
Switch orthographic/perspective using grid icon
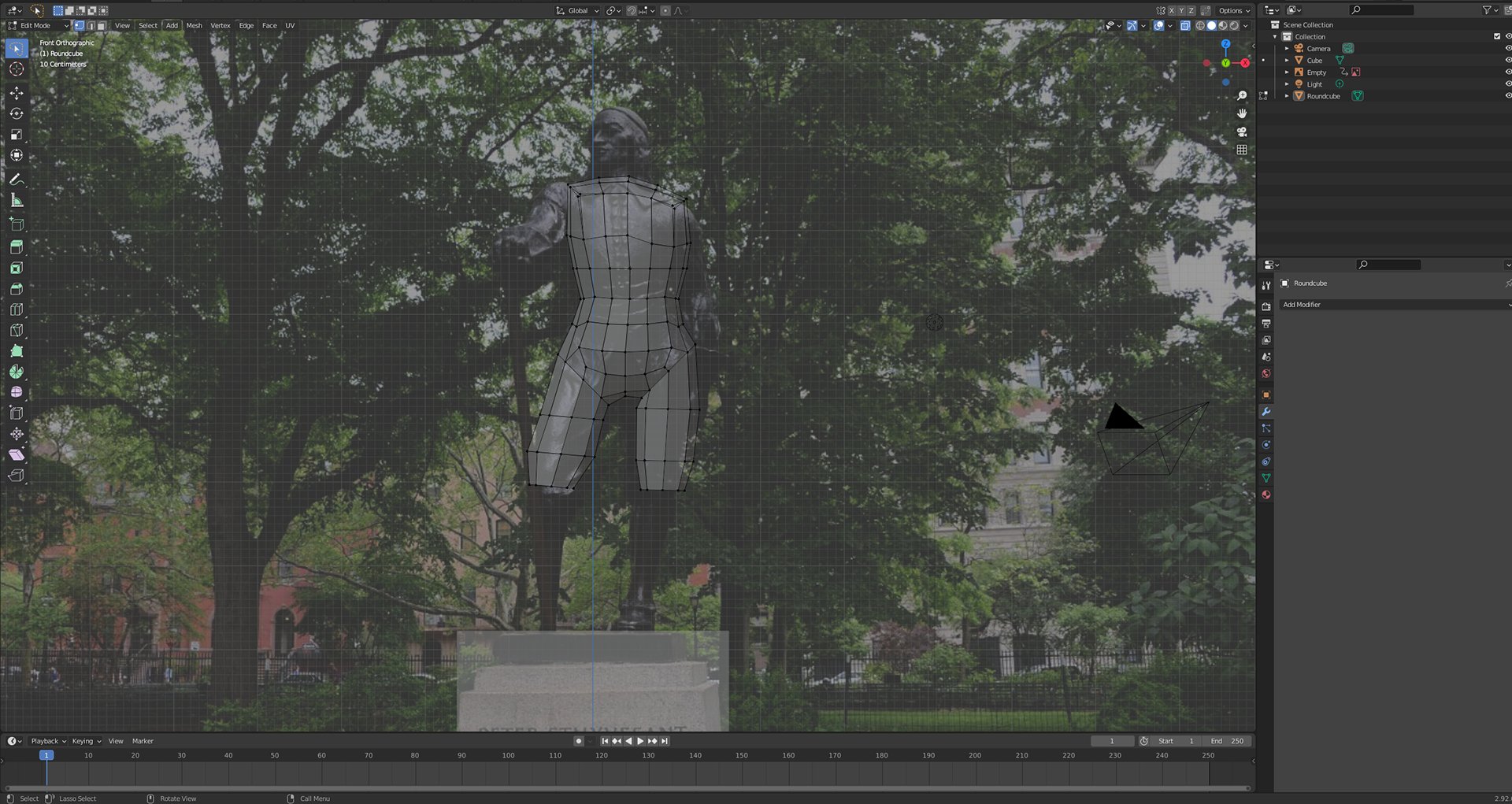click(1242, 150)
